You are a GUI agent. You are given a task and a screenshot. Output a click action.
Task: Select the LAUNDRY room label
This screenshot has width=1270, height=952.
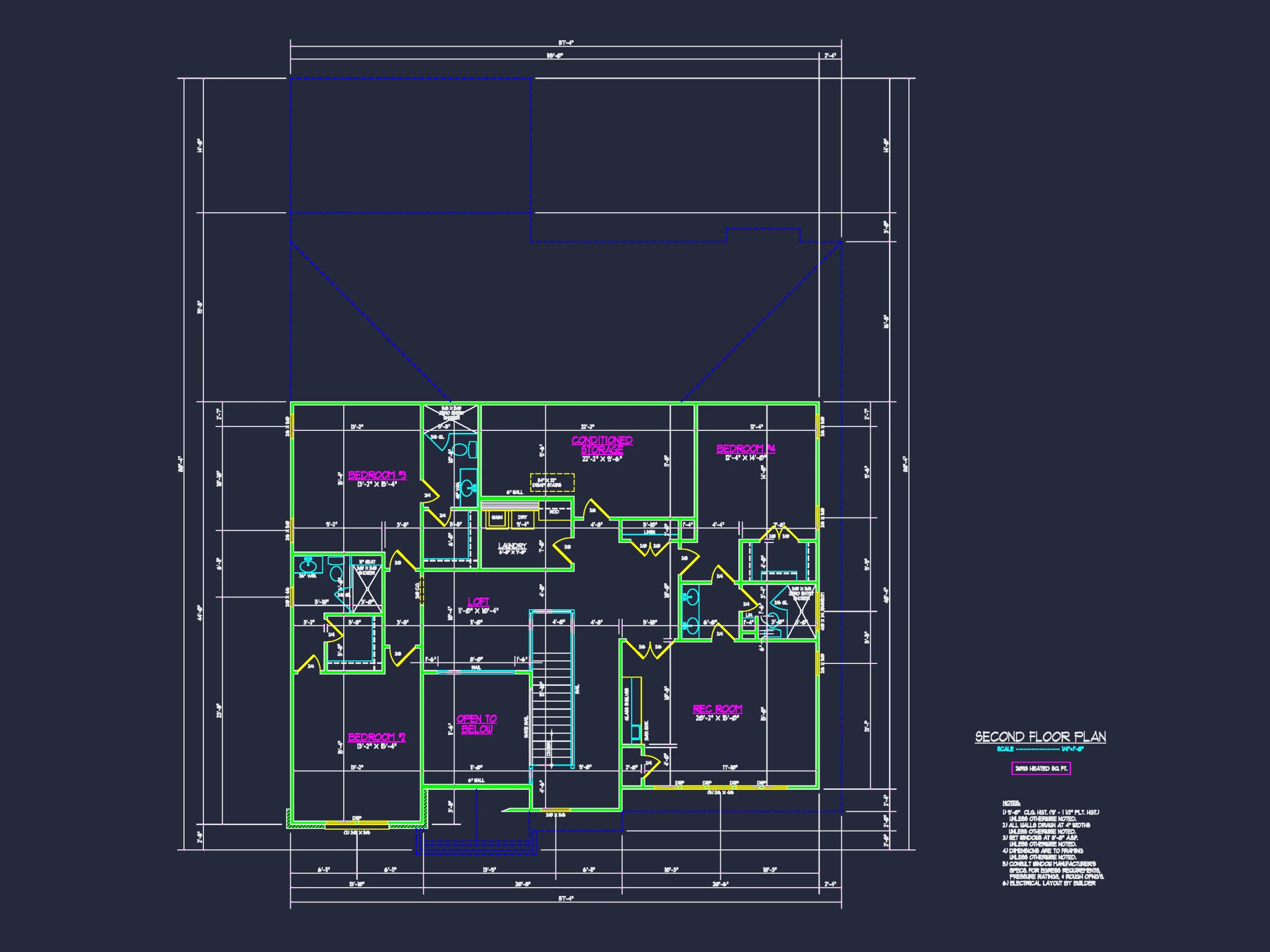click(512, 546)
